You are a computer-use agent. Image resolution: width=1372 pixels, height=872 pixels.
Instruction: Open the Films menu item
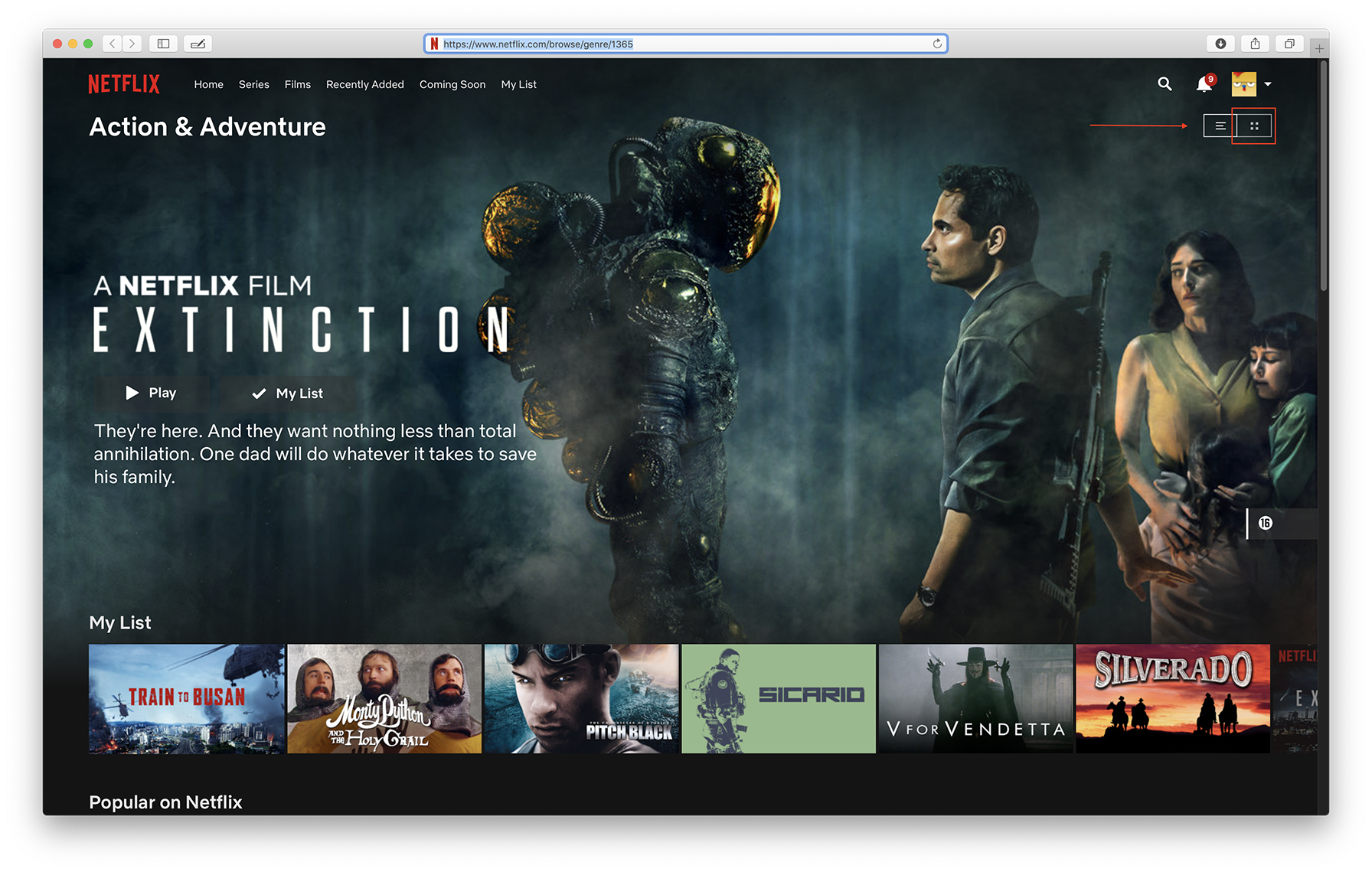(298, 84)
